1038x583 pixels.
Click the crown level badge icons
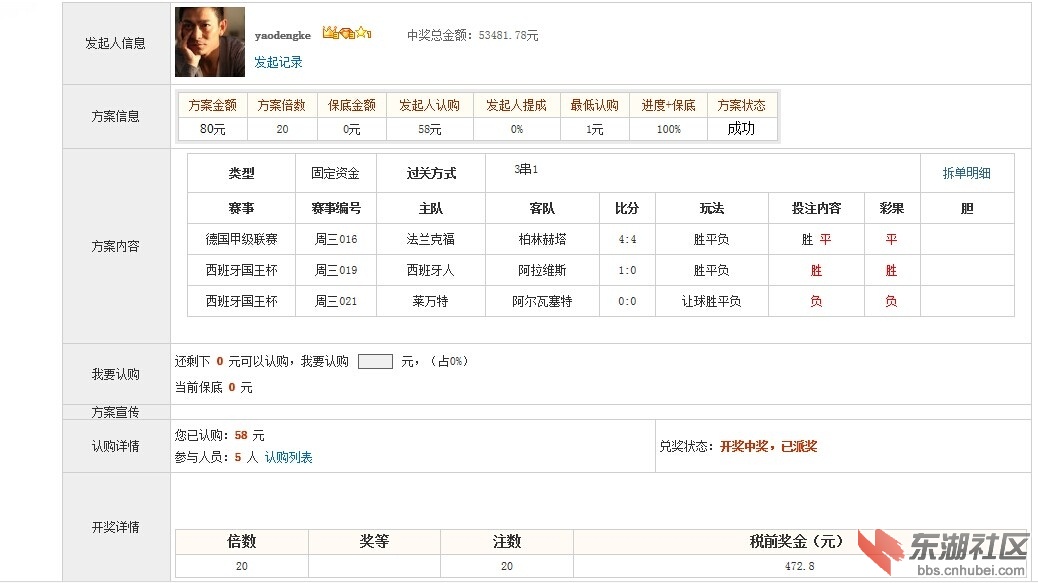(347, 32)
